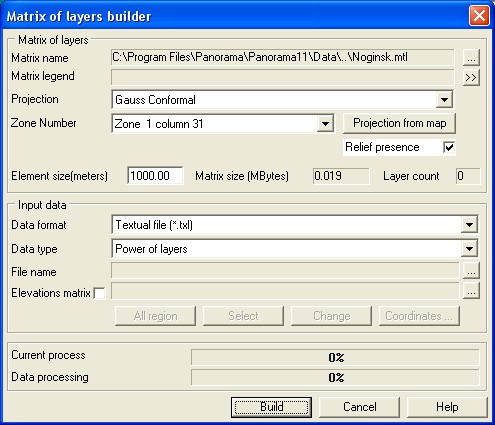
Task: Toggle the Relief presence checkbox
Action: click(x=449, y=147)
